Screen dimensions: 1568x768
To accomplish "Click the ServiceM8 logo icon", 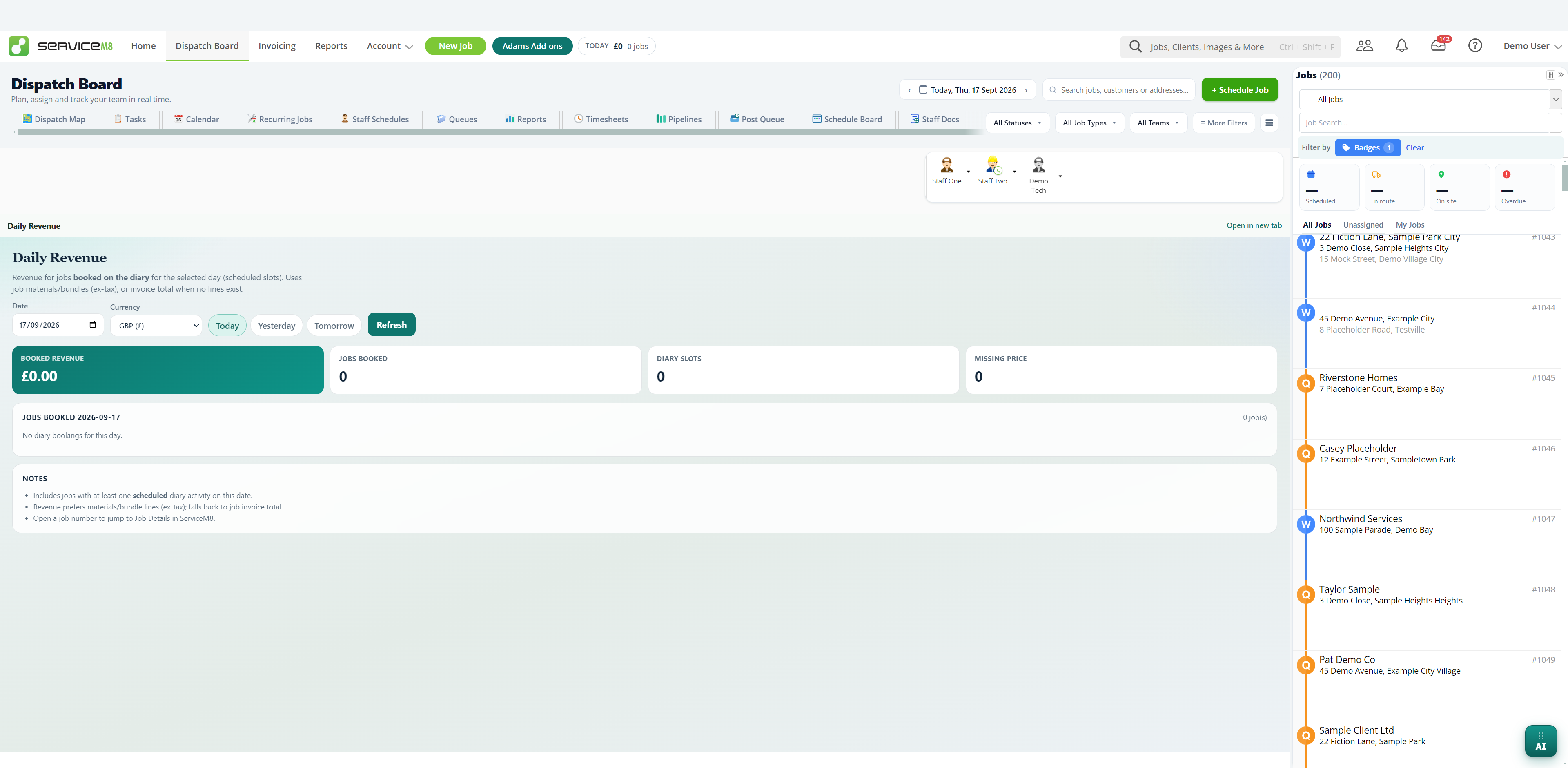I will click(18, 46).
